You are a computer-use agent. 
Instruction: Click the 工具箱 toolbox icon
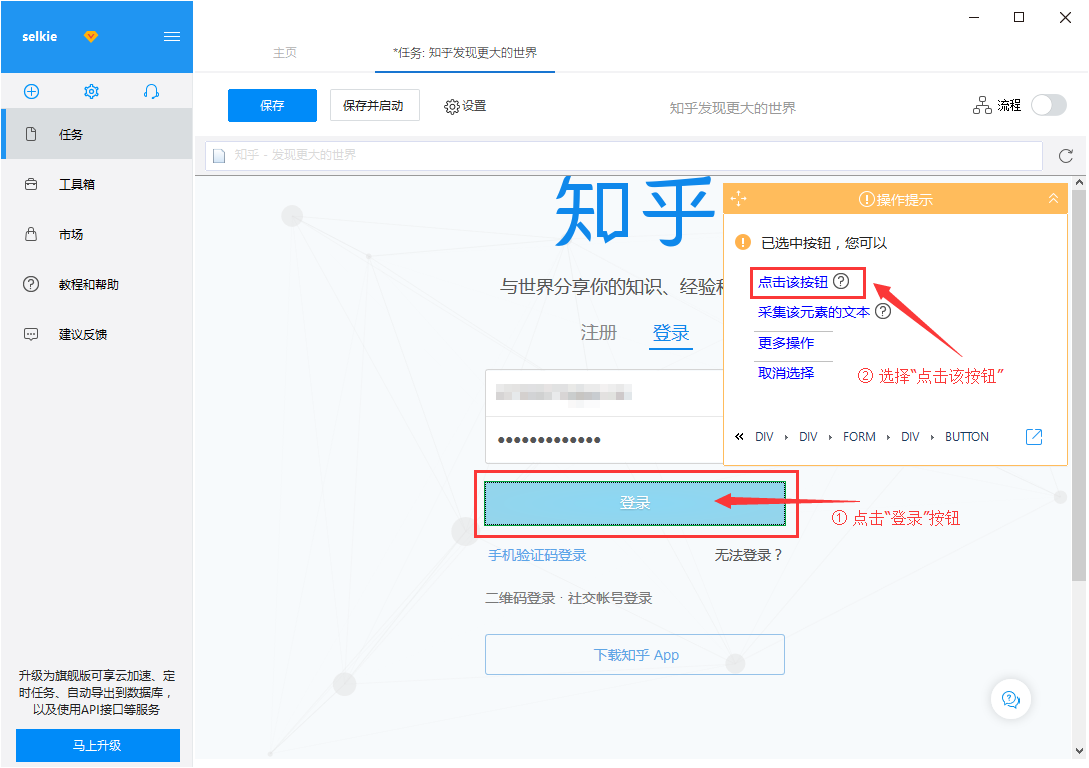31,184
